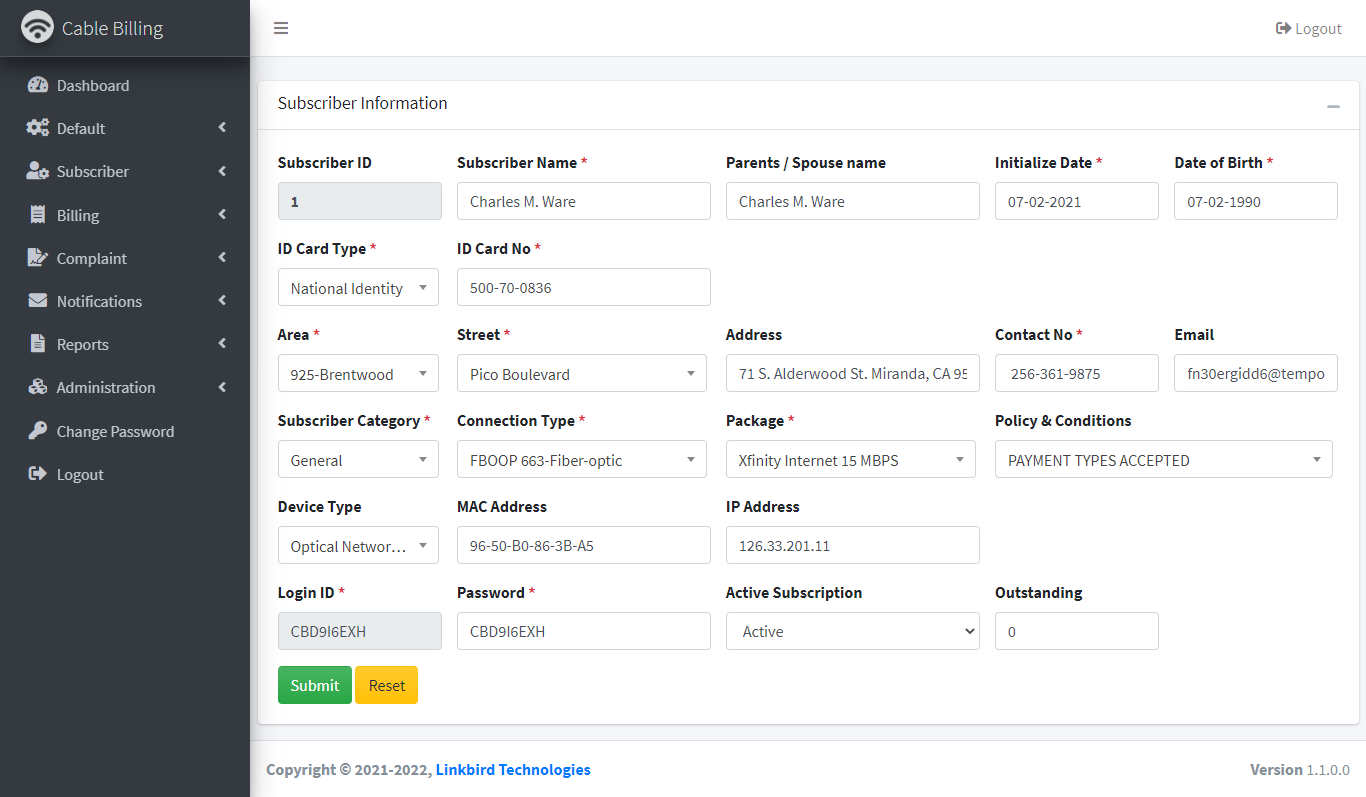Collapse the Subscriber Information panel
Viewport: 1366px width, 797px height.
pos(1333,106)
